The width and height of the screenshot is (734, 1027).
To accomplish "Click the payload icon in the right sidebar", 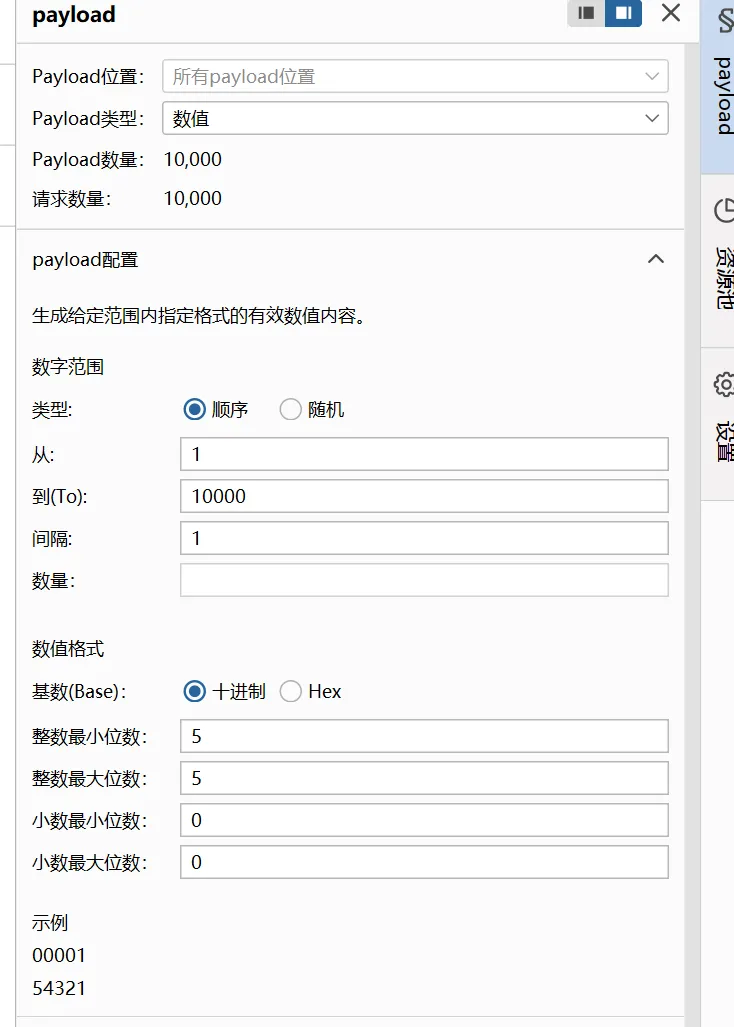I will (x=723, y=22).
